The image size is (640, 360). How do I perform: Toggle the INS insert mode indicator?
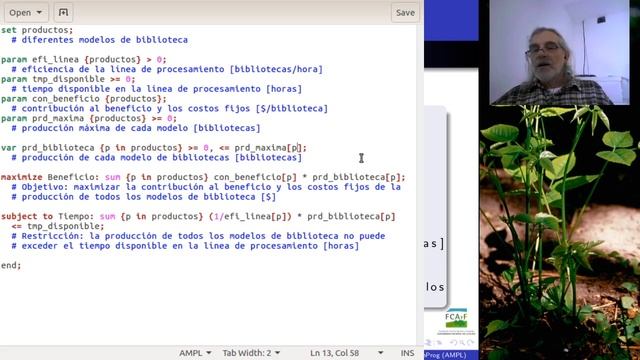pyautogui.click(x=407, y=353)
